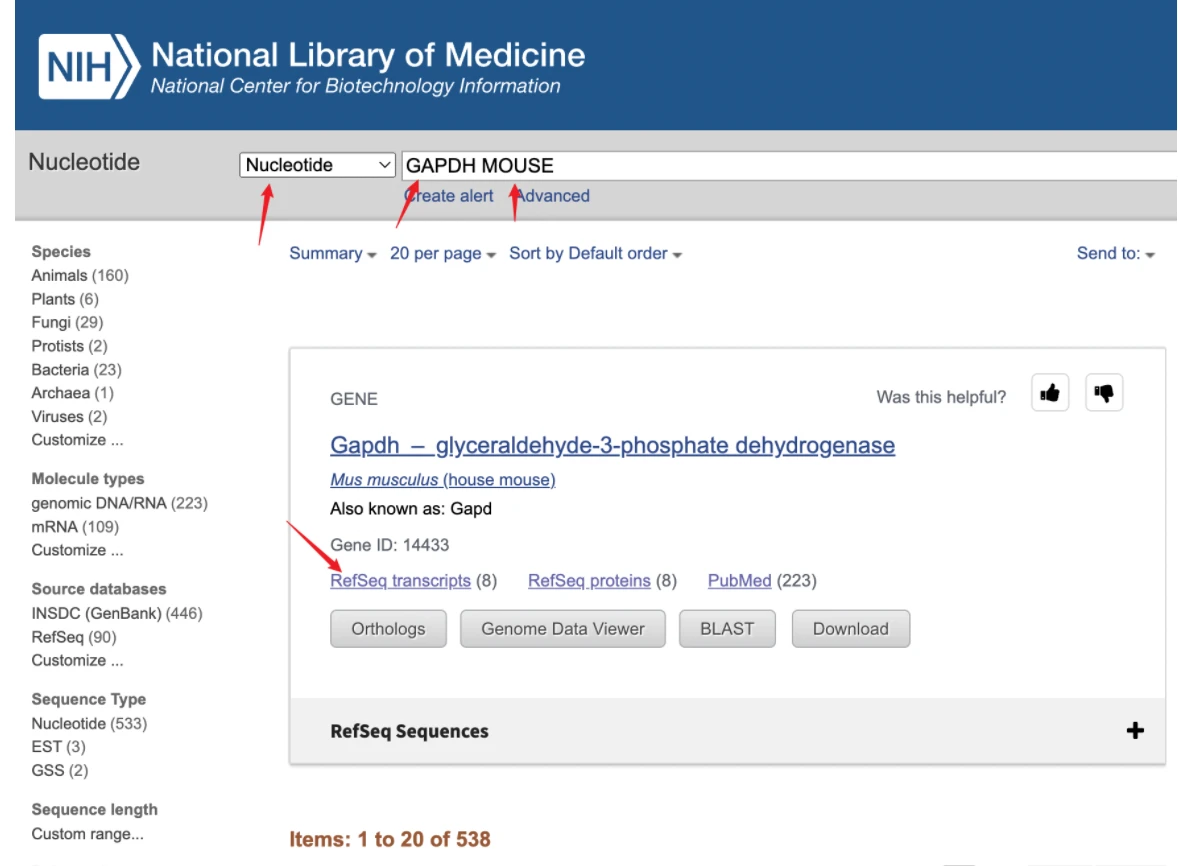Click the Download button
The height and width of the screenshot is (866, 1178).
point(850,629)
